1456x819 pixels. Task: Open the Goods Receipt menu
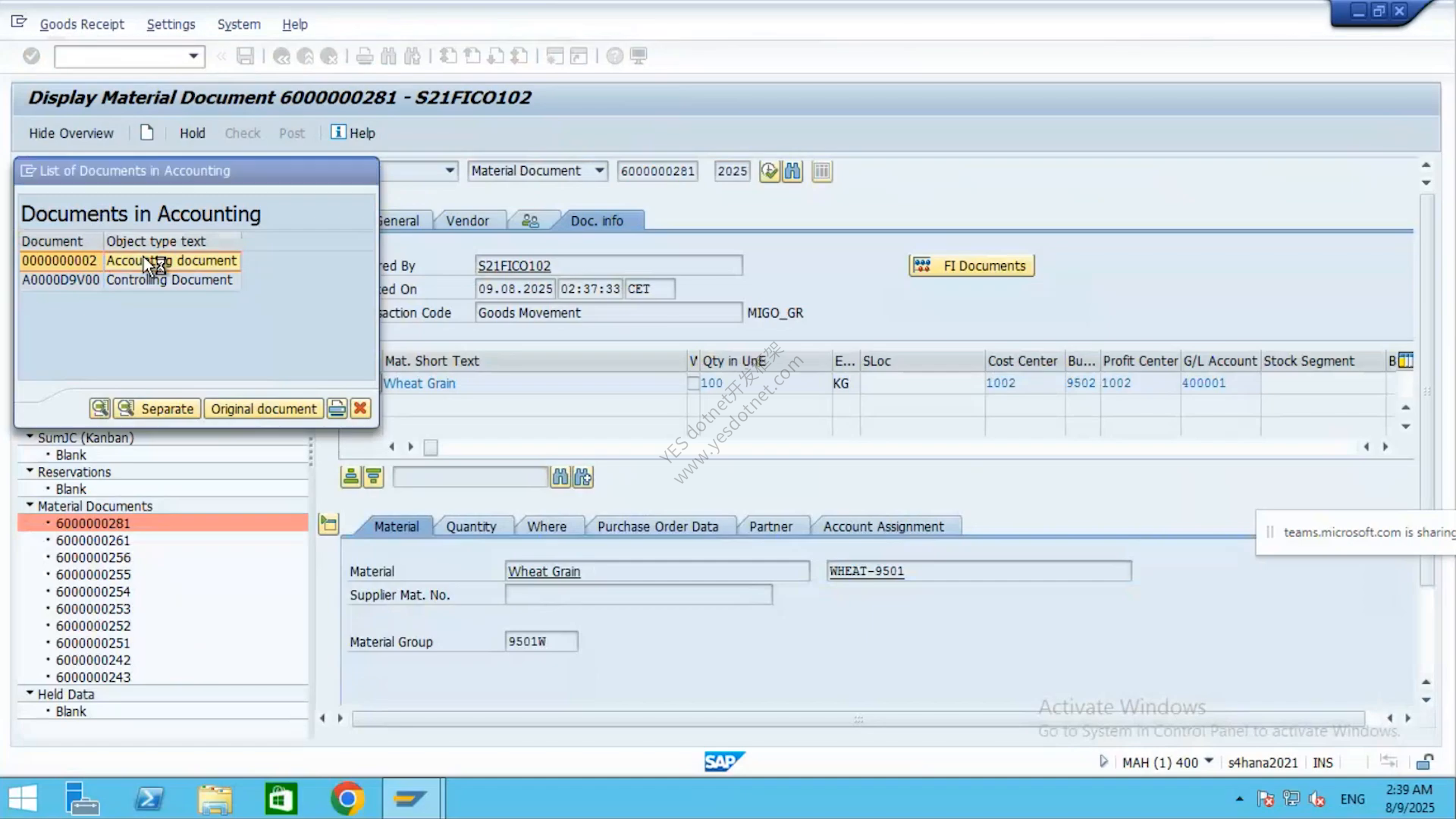(82, 24)
